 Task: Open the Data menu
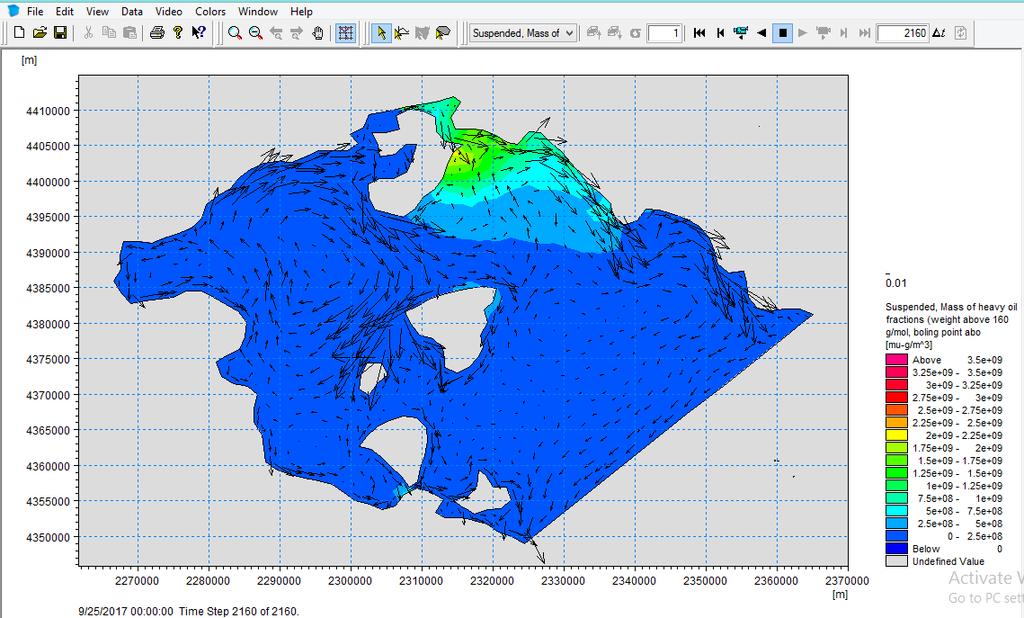(x=131, y=11)
